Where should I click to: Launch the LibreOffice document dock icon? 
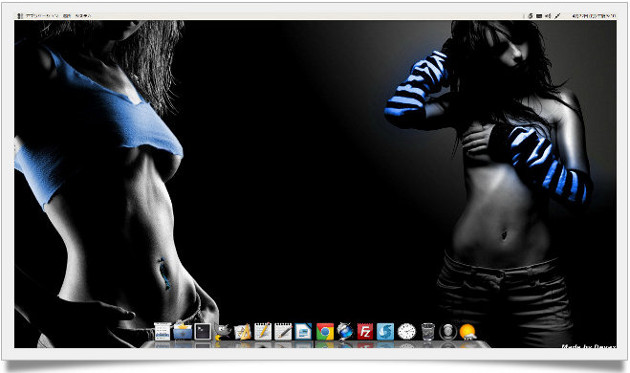coord(303,332)
